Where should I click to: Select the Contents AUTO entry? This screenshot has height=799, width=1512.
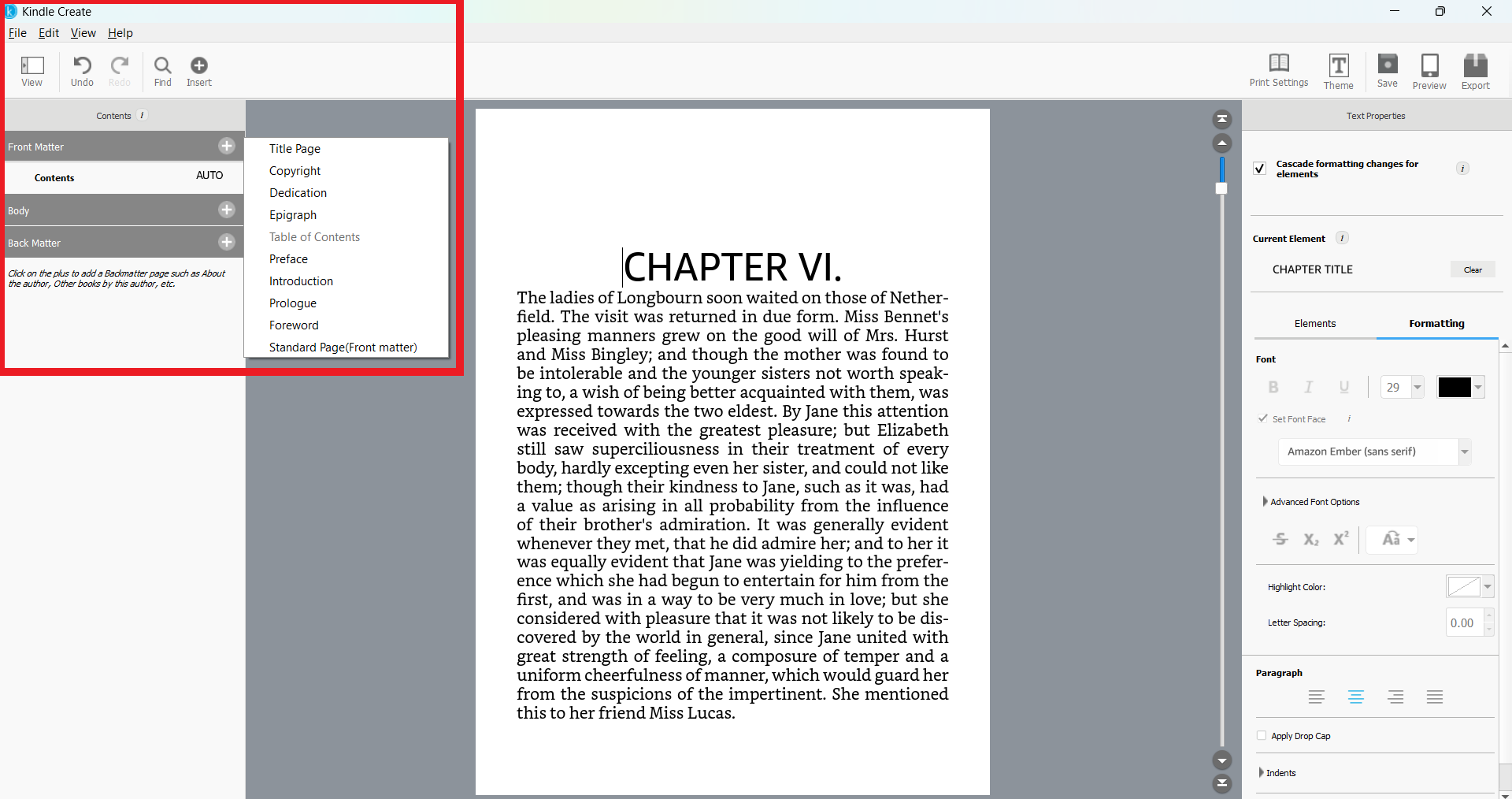[124, 177]
